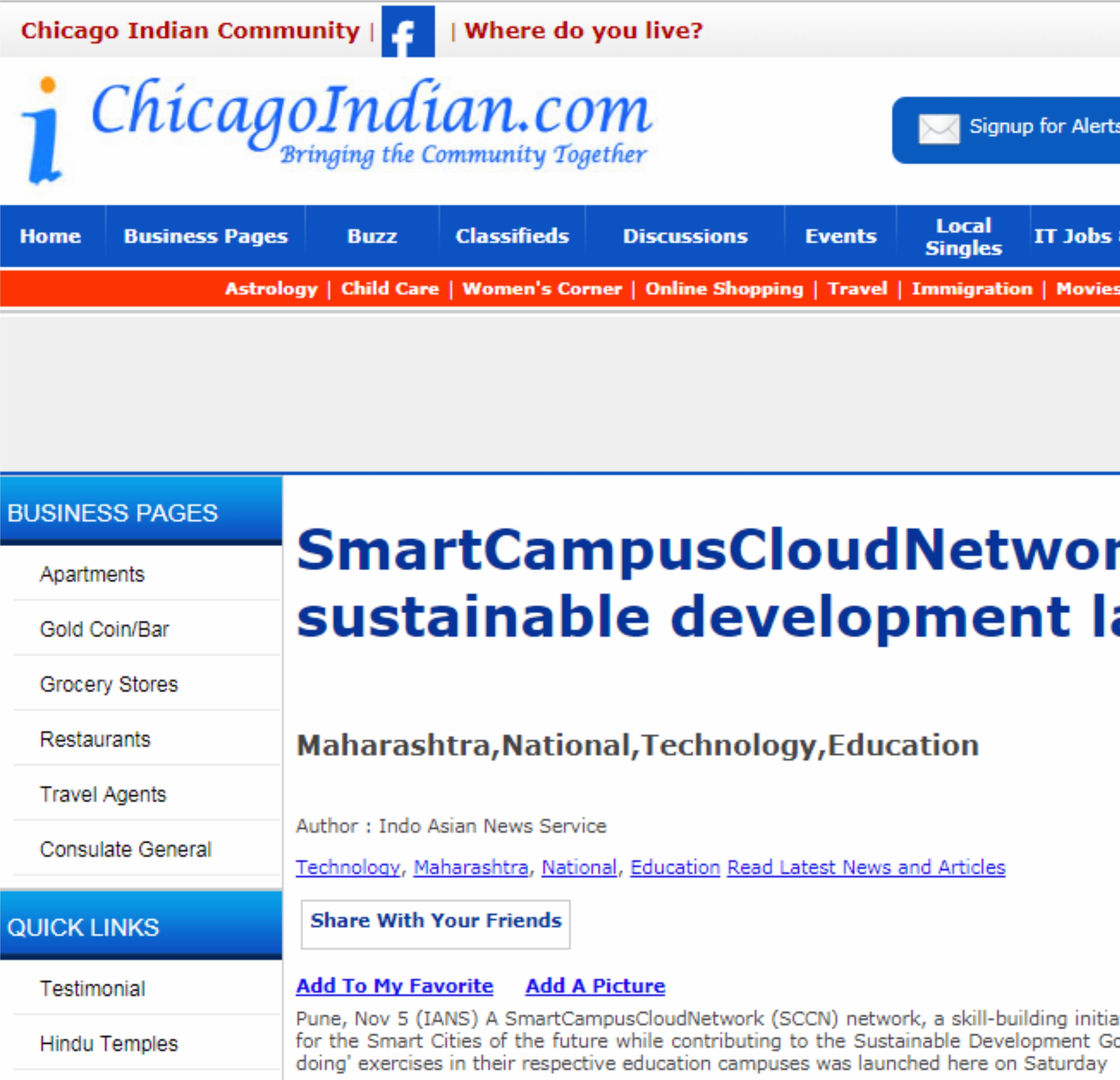Screen dimensions: 1120x1080
Task: Open the Discussions navigation item
Action: 685,236
